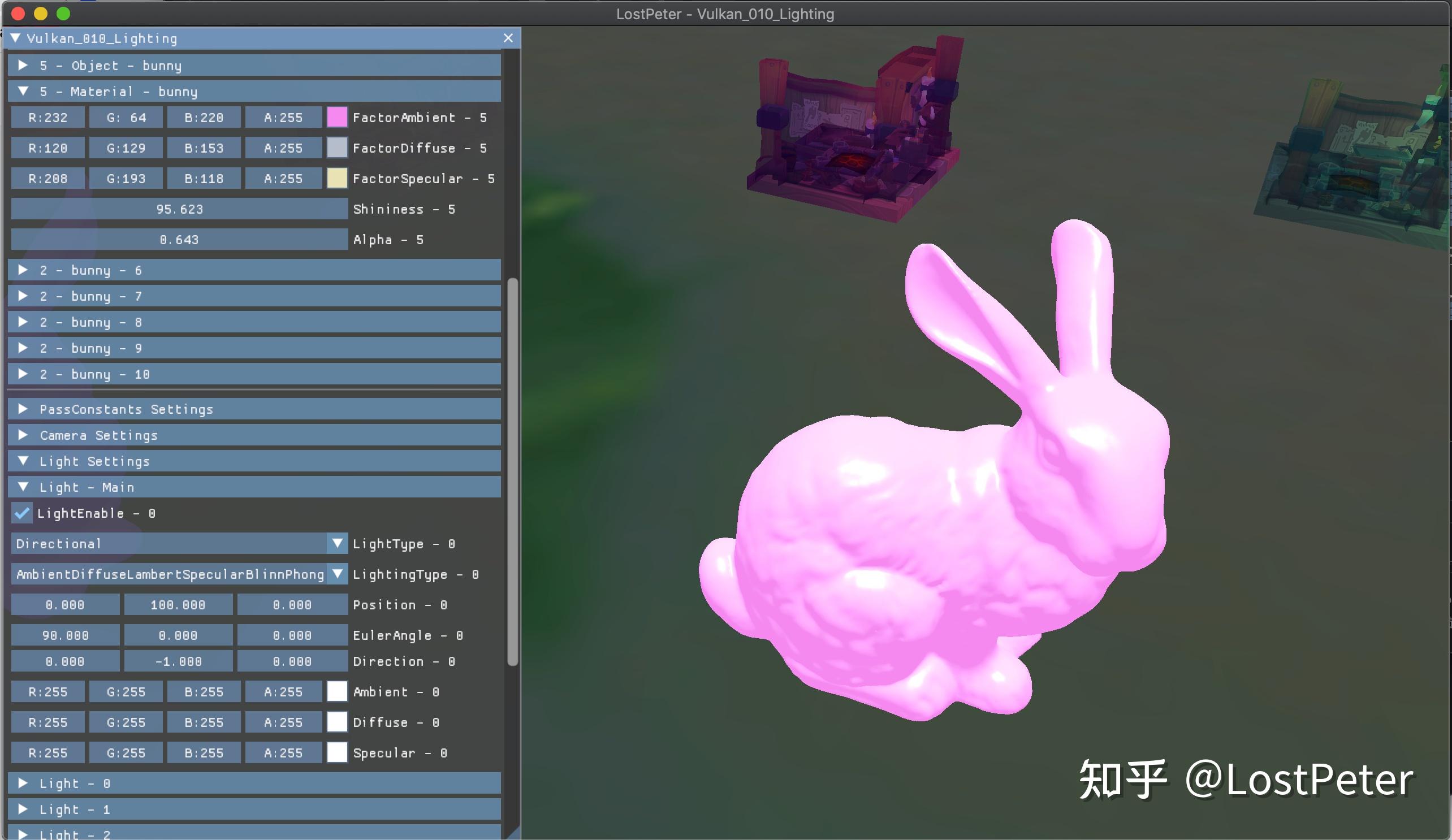Expand the Camera Settings section
The width and height of the screenshot is (1452, 840).
pyautogui.click(x=23, y=435)
